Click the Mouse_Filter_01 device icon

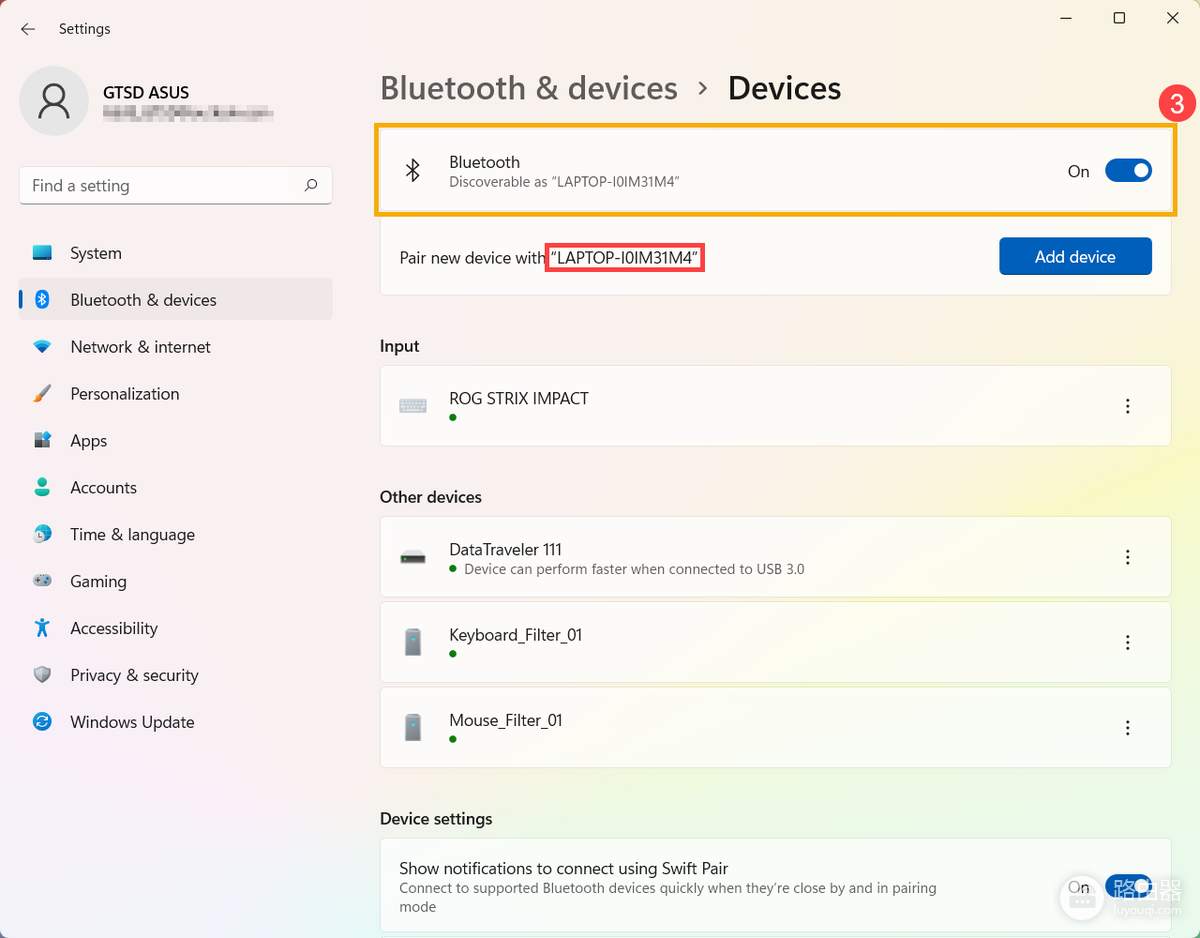(x=413, y=728)
